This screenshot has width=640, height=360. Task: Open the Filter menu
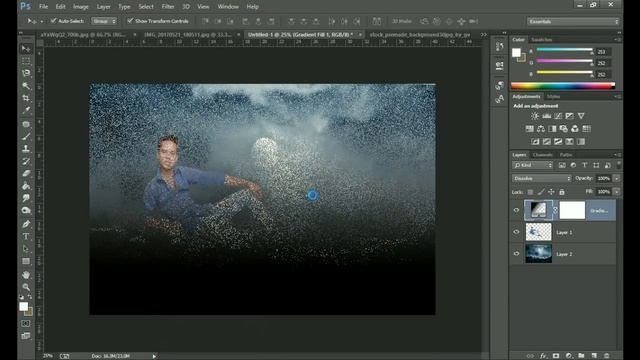click(168, 7)
